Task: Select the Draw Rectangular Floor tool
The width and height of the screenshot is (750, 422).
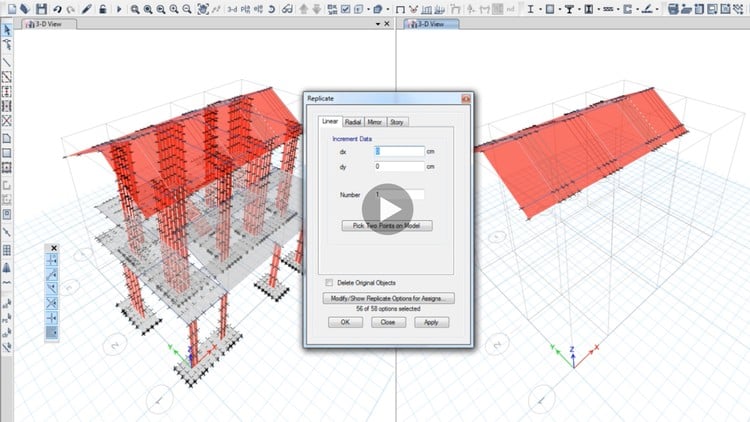Action: pos(7,153)
